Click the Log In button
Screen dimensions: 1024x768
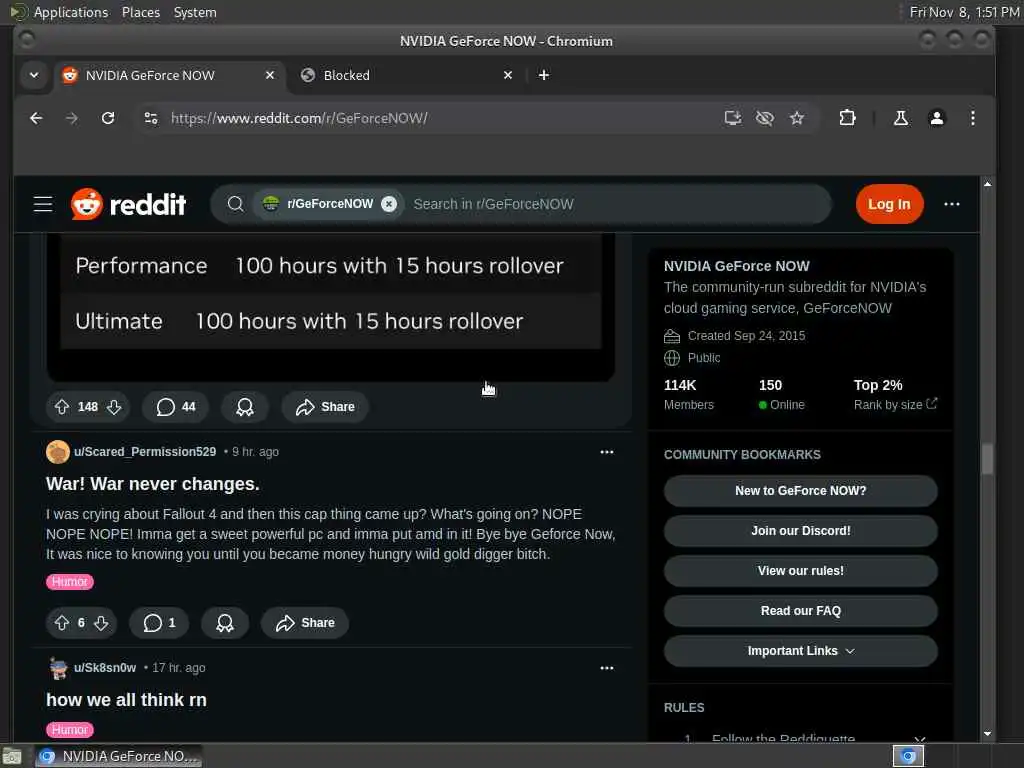tap(889, 204)
